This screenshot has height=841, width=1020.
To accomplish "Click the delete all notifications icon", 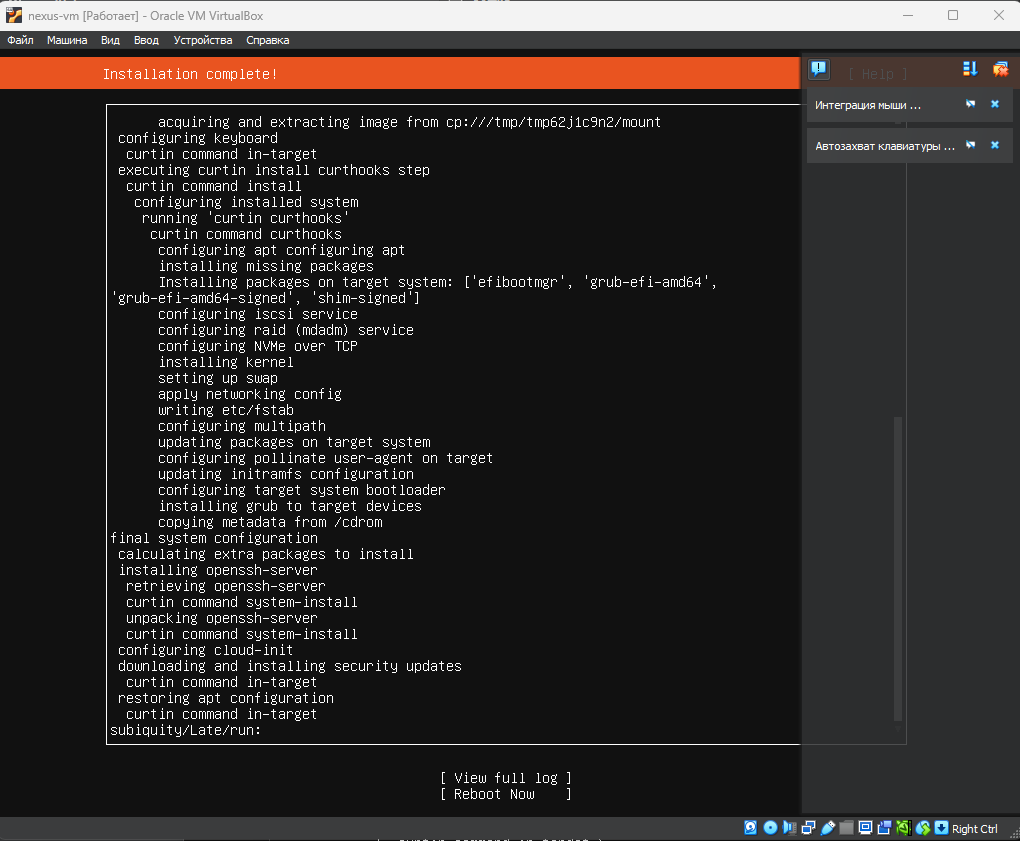I will point(1000,69).
